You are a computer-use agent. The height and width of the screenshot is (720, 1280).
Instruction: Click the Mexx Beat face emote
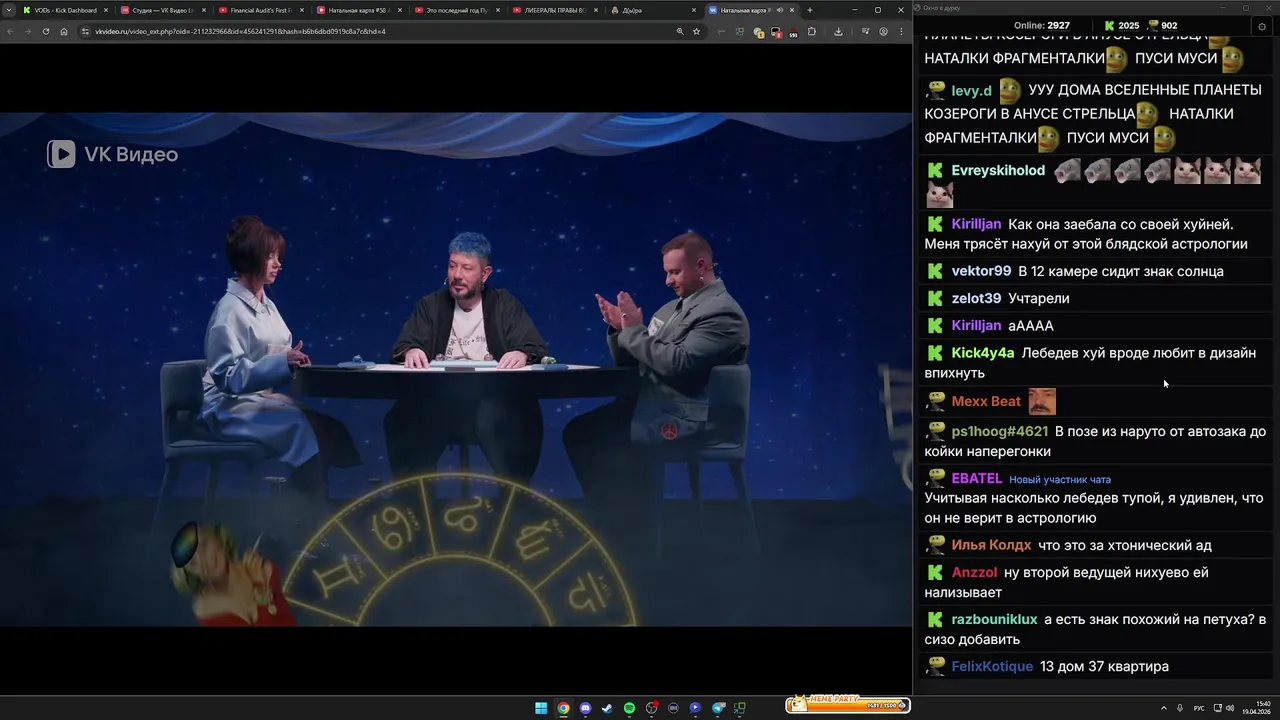(1042, 401)
